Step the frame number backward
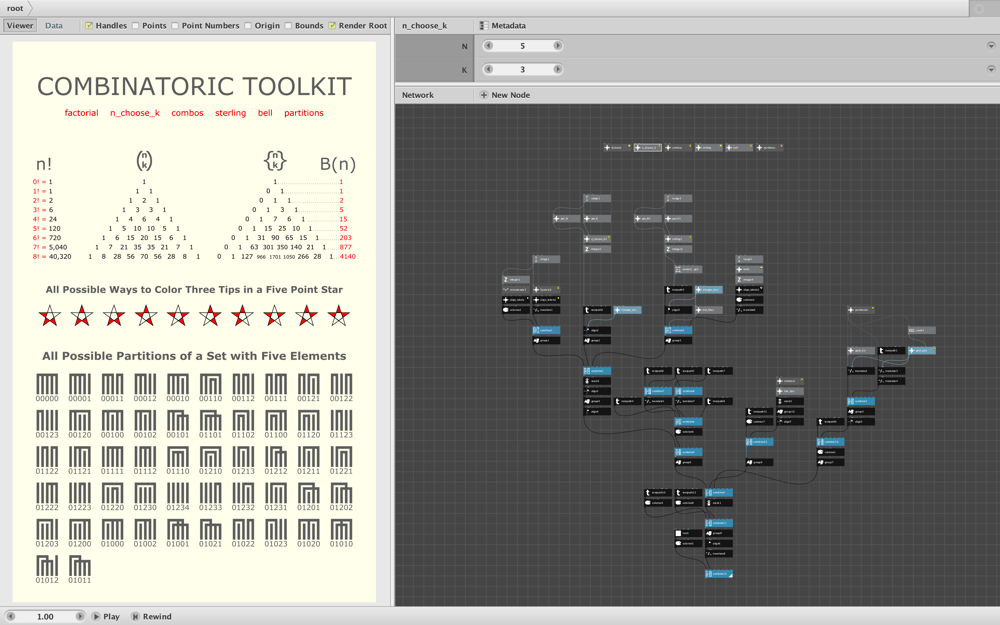The height and width of the screenshot is (625, 1000). pyautogui.click(x=10, y=616)
